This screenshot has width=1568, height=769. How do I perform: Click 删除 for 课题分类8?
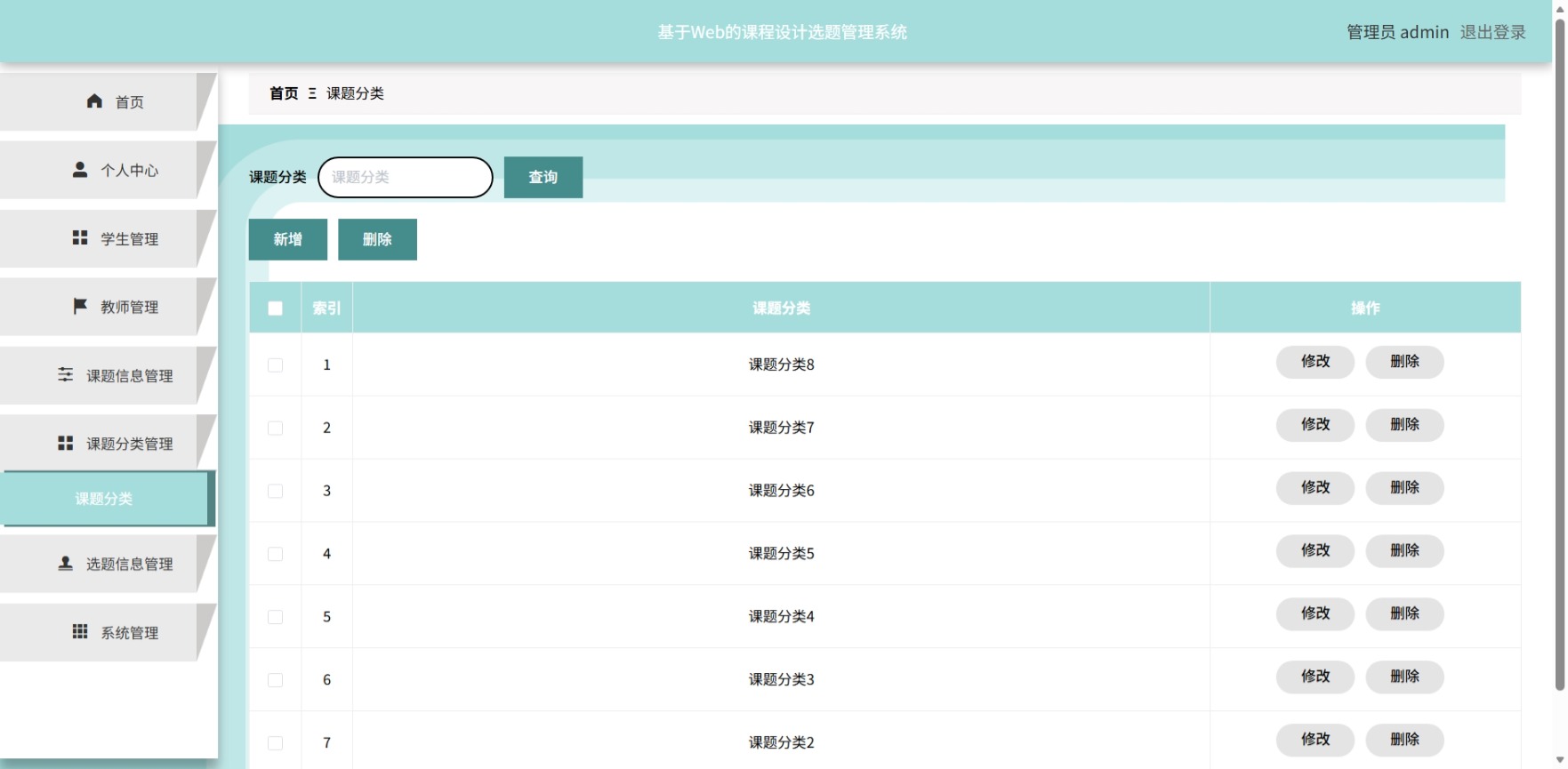1404,362
